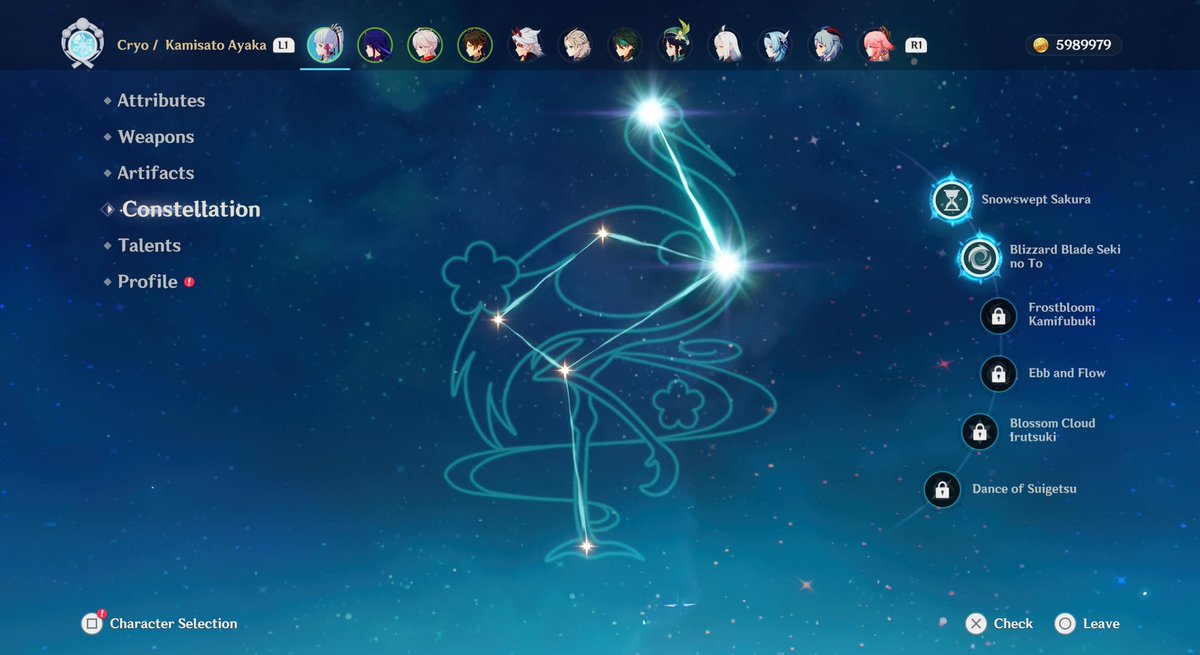Click the Mora balance 5989979
This screenshot has height=655, width=1200.
[x=1073, y=45]
